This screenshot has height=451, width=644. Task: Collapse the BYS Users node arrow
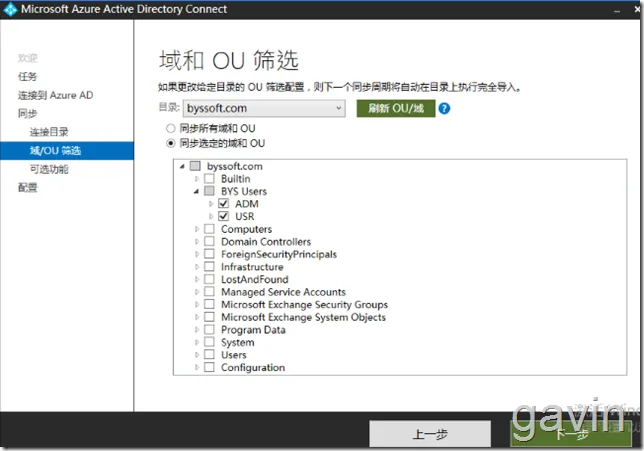[197, 191]
